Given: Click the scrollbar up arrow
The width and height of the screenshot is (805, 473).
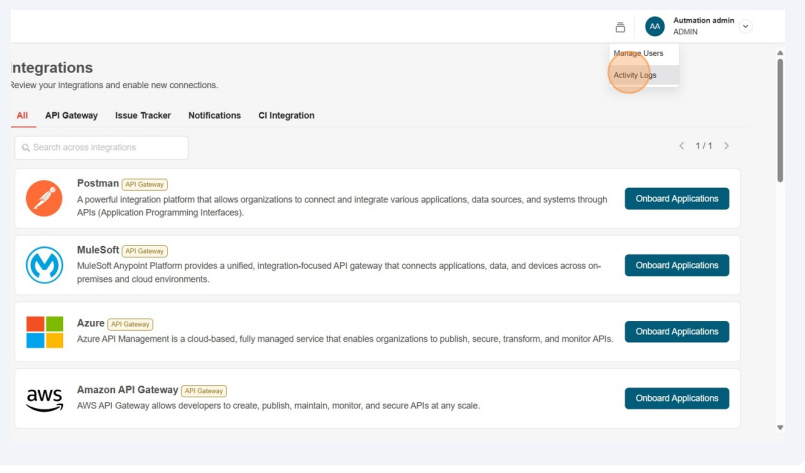Looking at the screenshot, I should [780, 53].
